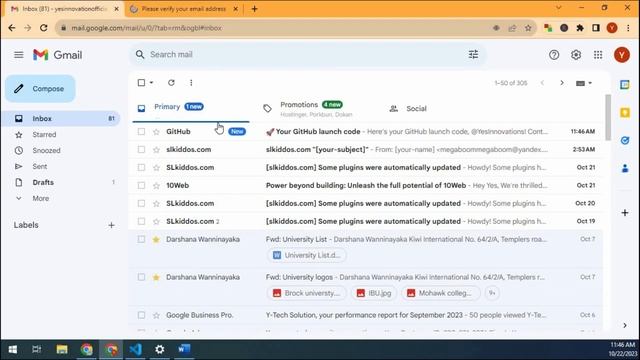640x360 pixels.
Task: Star the Google Business Profile email
Action: (x=156, y=315)
